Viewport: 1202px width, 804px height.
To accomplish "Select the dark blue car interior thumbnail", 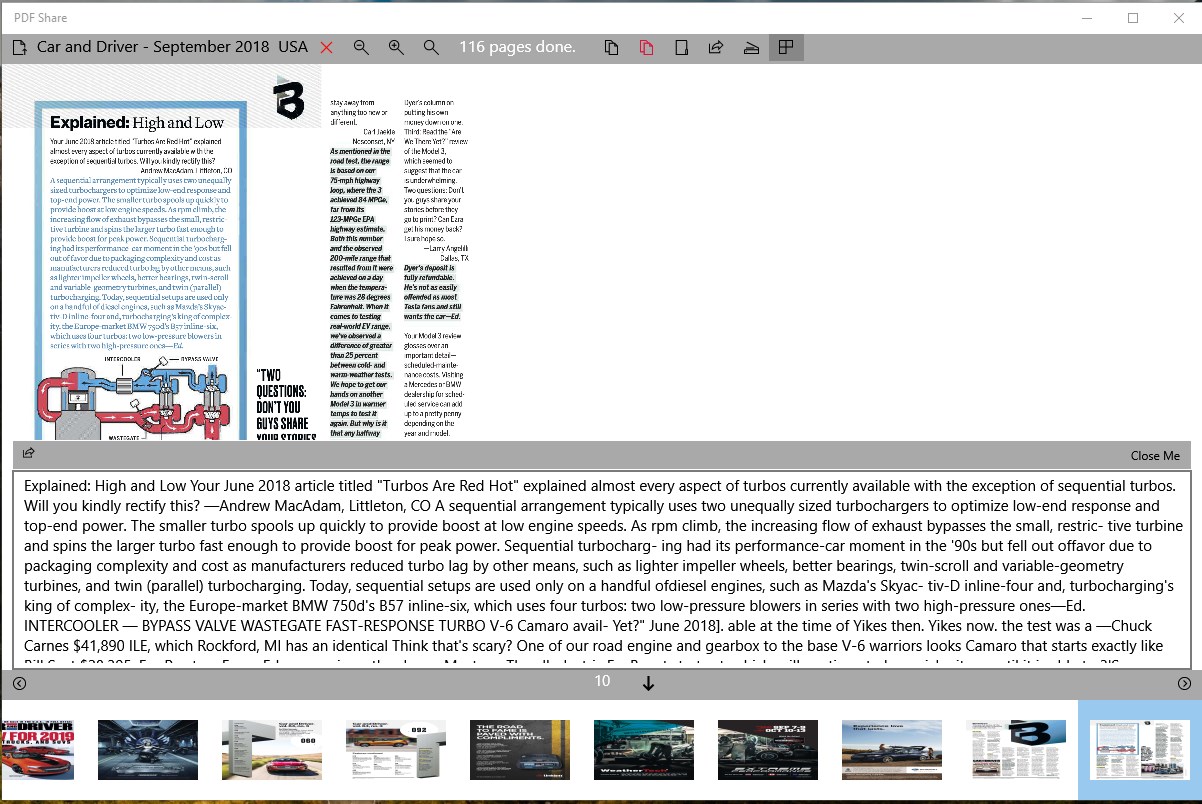I will pos(148,750).
